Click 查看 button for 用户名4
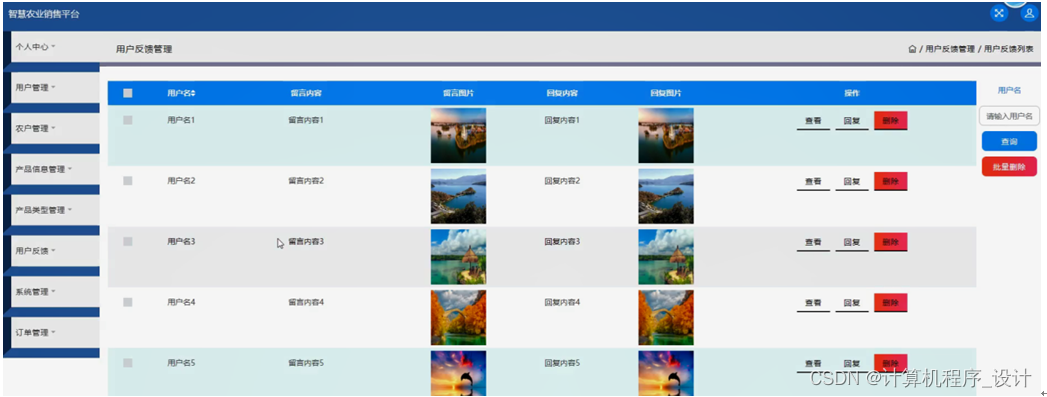 (813, 304)
